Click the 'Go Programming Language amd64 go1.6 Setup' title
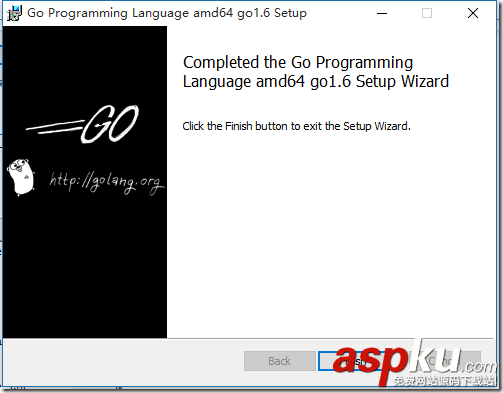Screen dimensions: 503x393 (x=167, y=13)
